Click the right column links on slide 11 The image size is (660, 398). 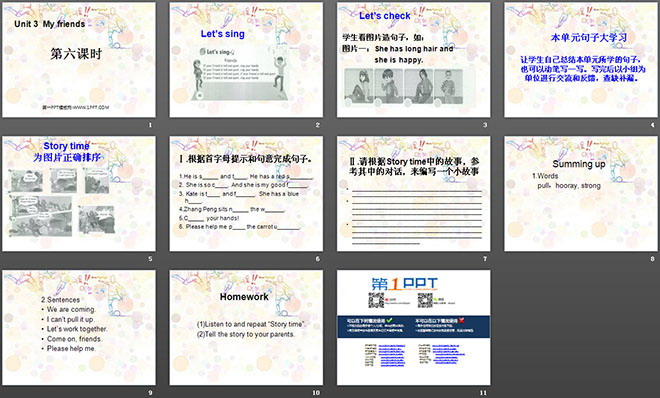click(x=442, y=354)
